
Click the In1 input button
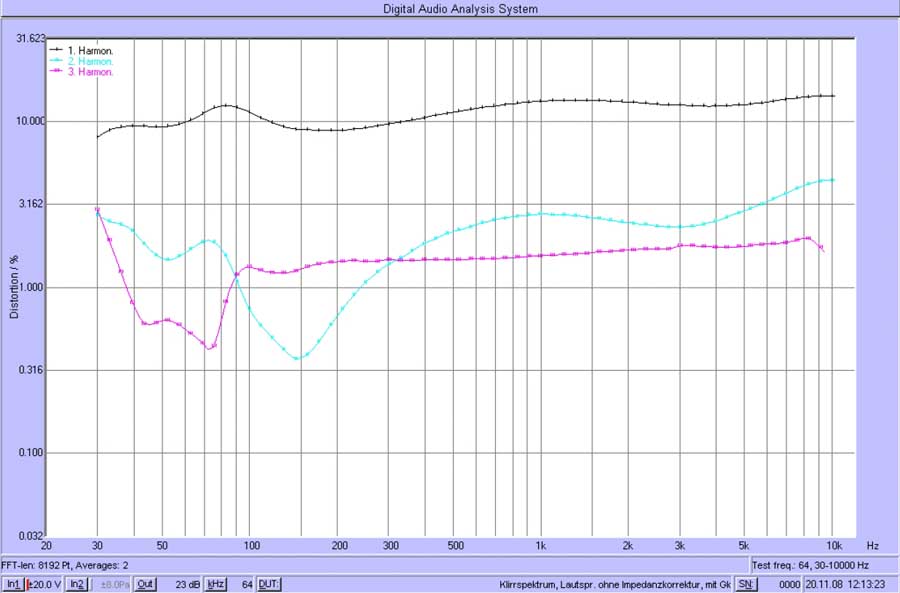click(x=13, y=584)
